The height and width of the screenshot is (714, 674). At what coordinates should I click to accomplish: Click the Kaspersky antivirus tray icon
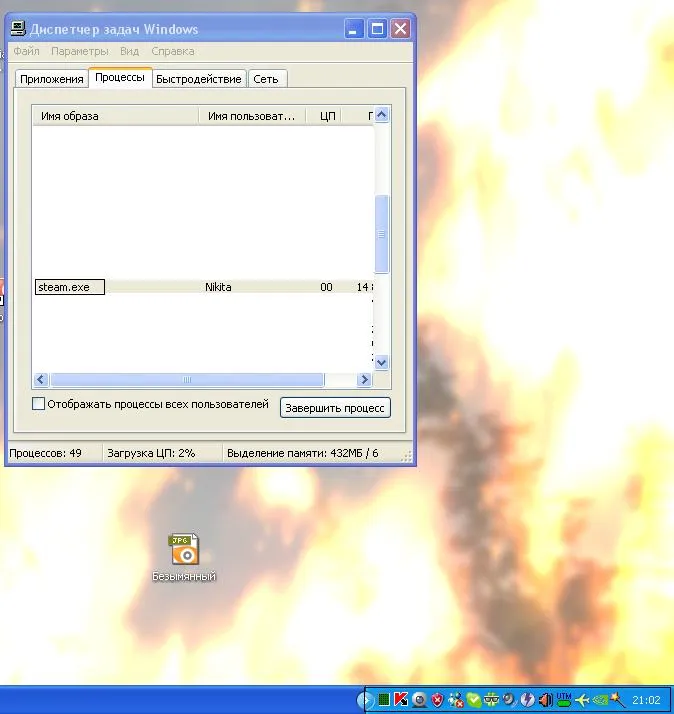401,700
